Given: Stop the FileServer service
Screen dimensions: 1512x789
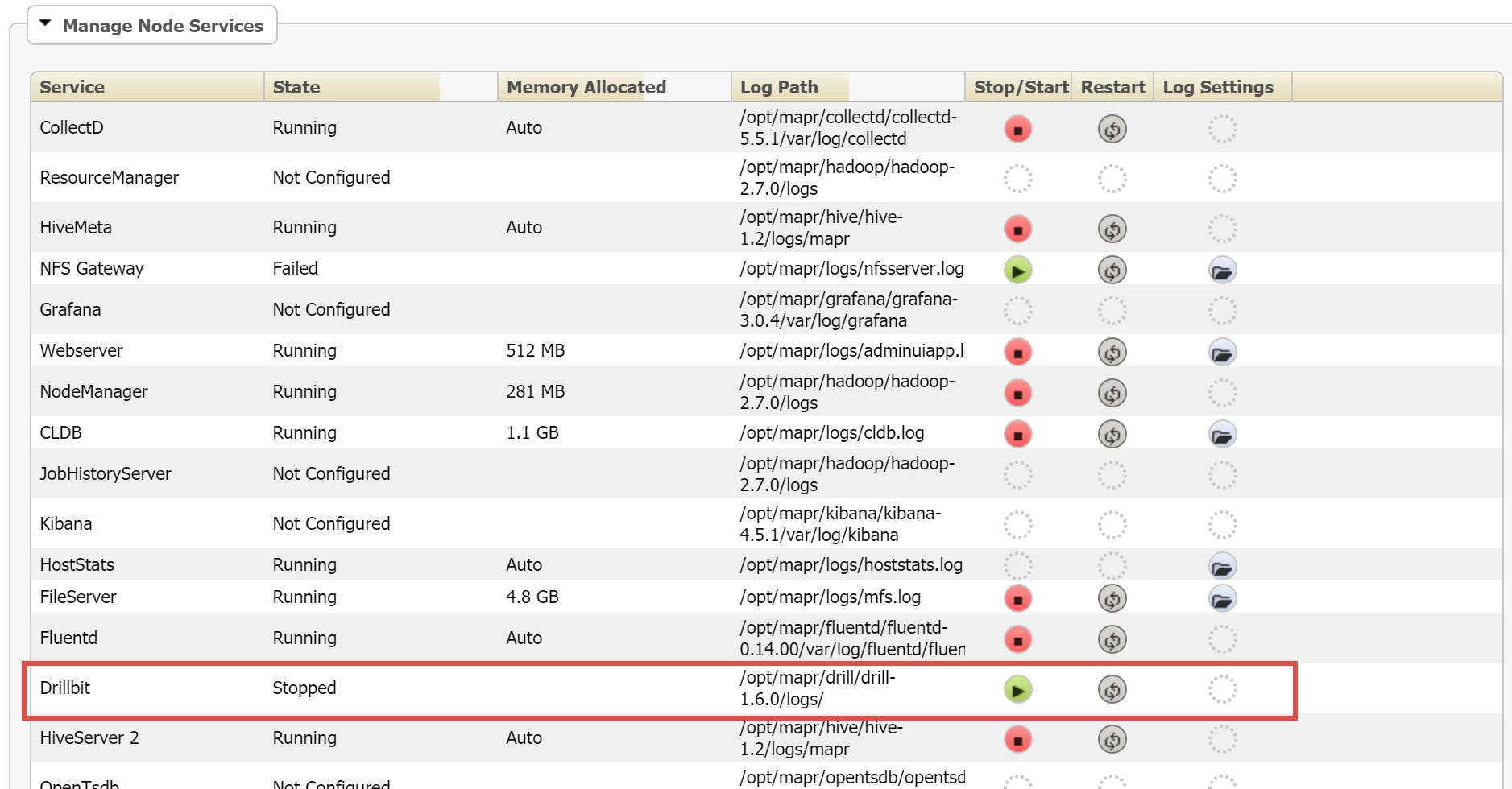Looking at the screenshot, I should (1018, 599).
